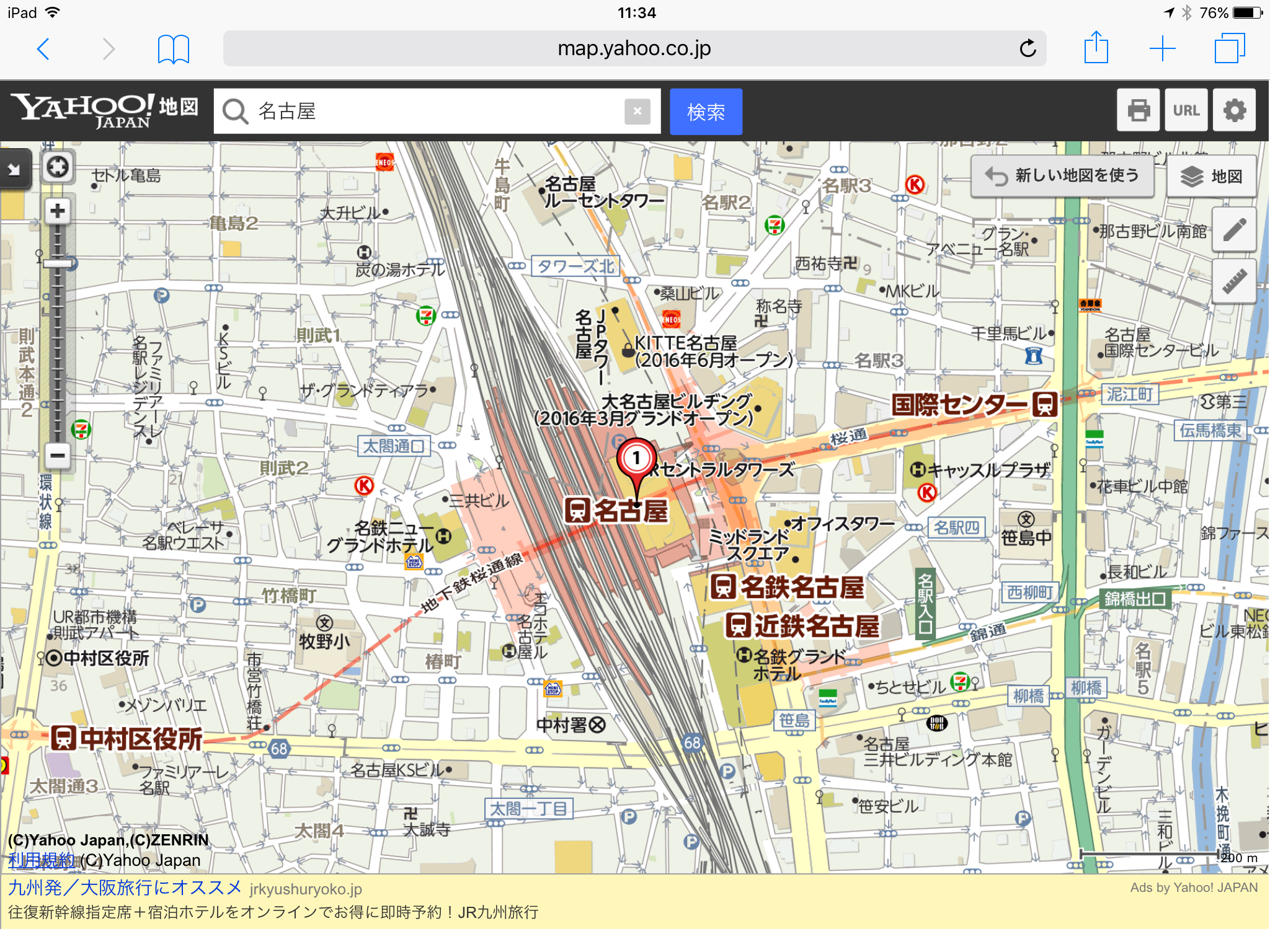Click 名古屋 station icon

[577, 511]
